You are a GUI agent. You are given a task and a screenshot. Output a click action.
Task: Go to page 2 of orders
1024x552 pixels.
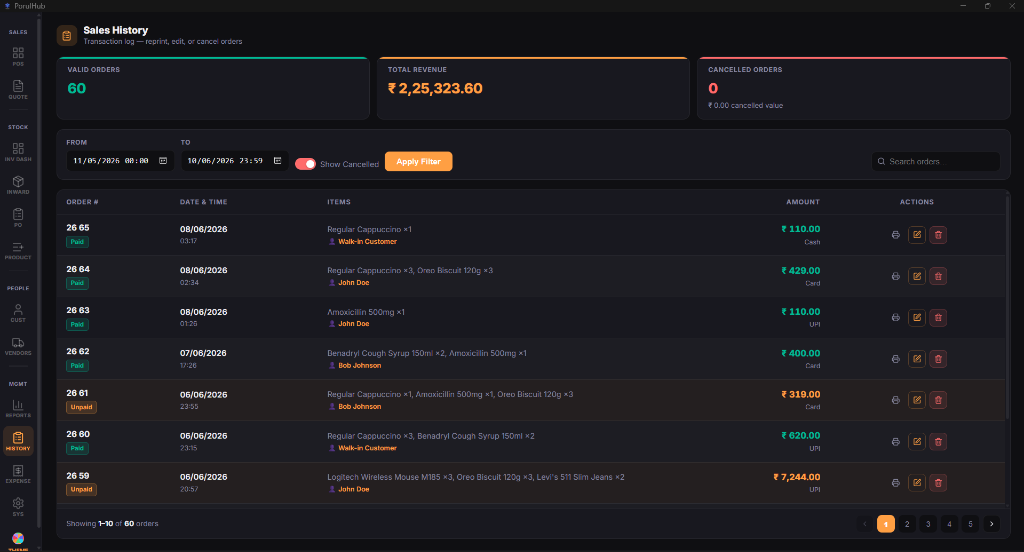coord(906,524)
